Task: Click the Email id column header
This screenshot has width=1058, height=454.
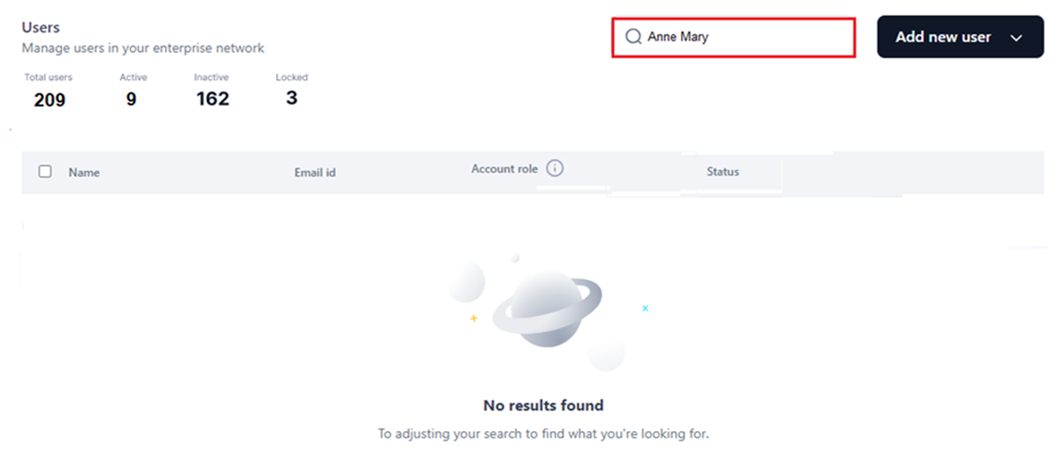Action: pos(315,172)
